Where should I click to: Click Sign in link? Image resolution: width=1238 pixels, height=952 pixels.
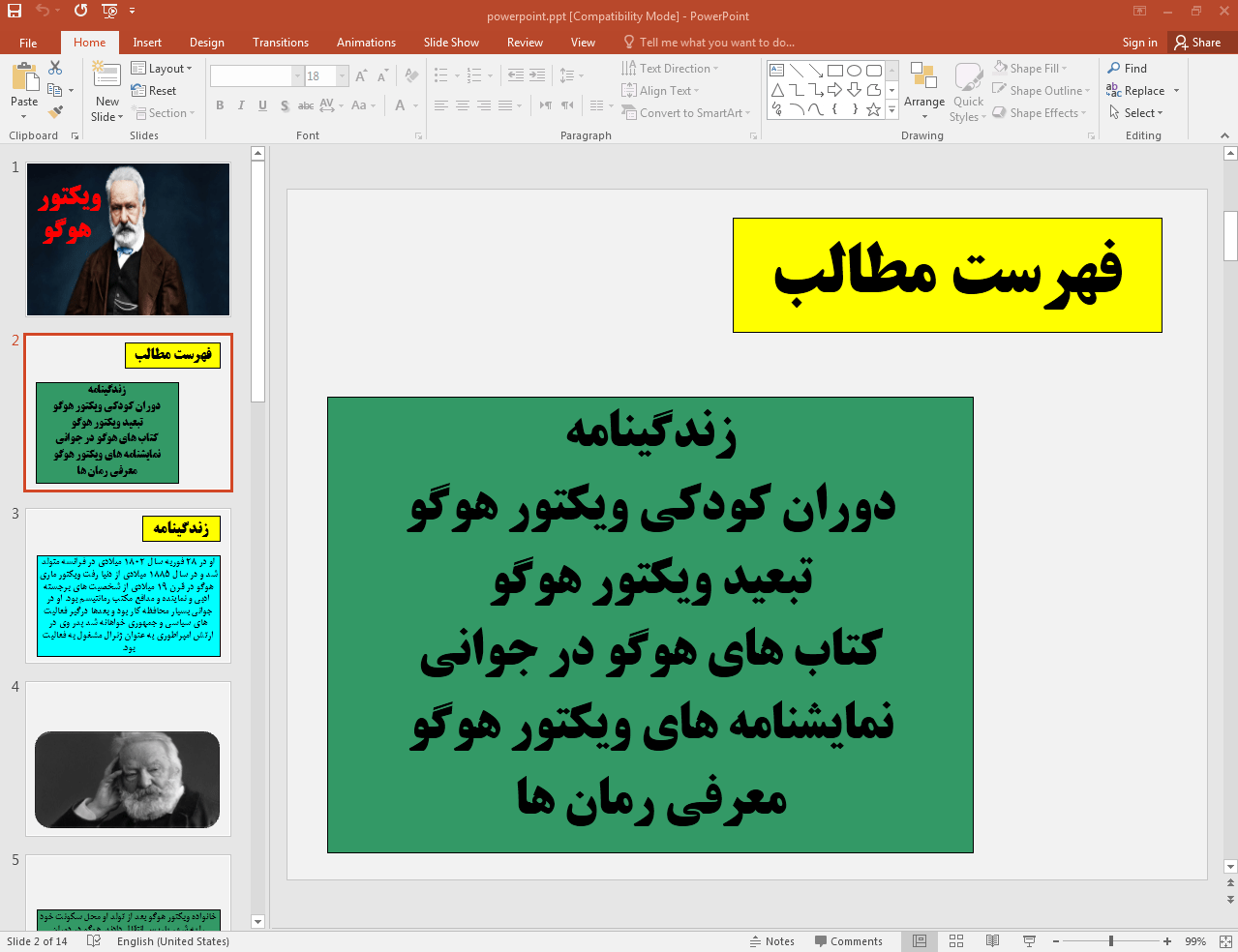[x=1139, y=43]
